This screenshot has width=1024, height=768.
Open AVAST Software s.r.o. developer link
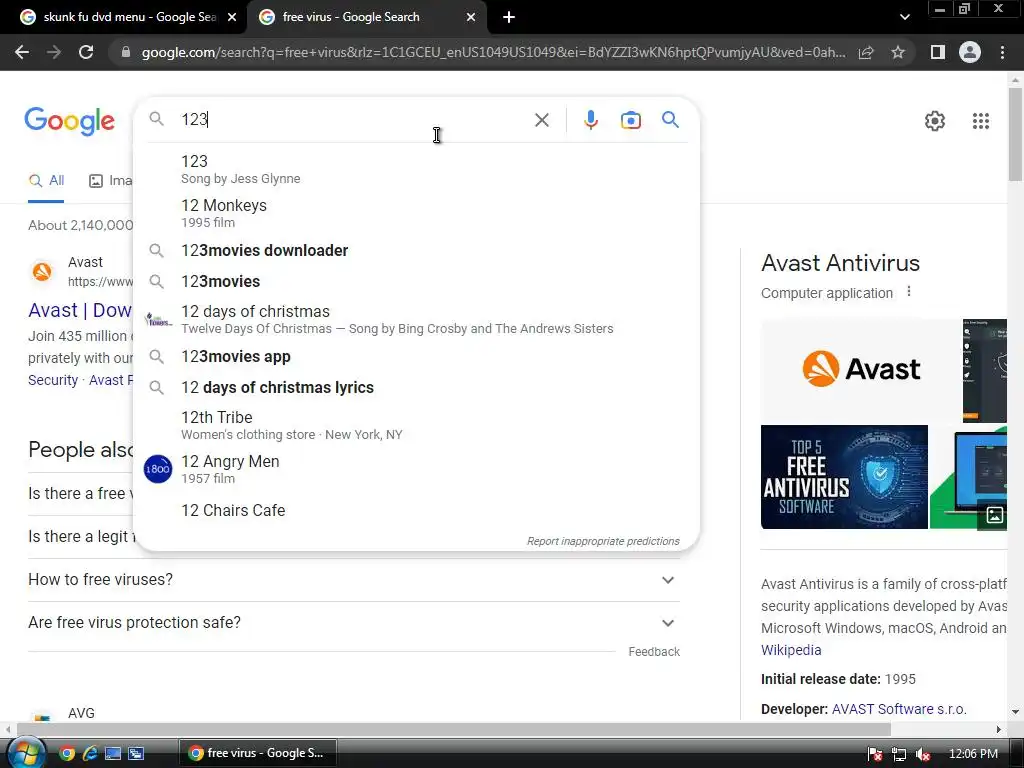point(899,709)
